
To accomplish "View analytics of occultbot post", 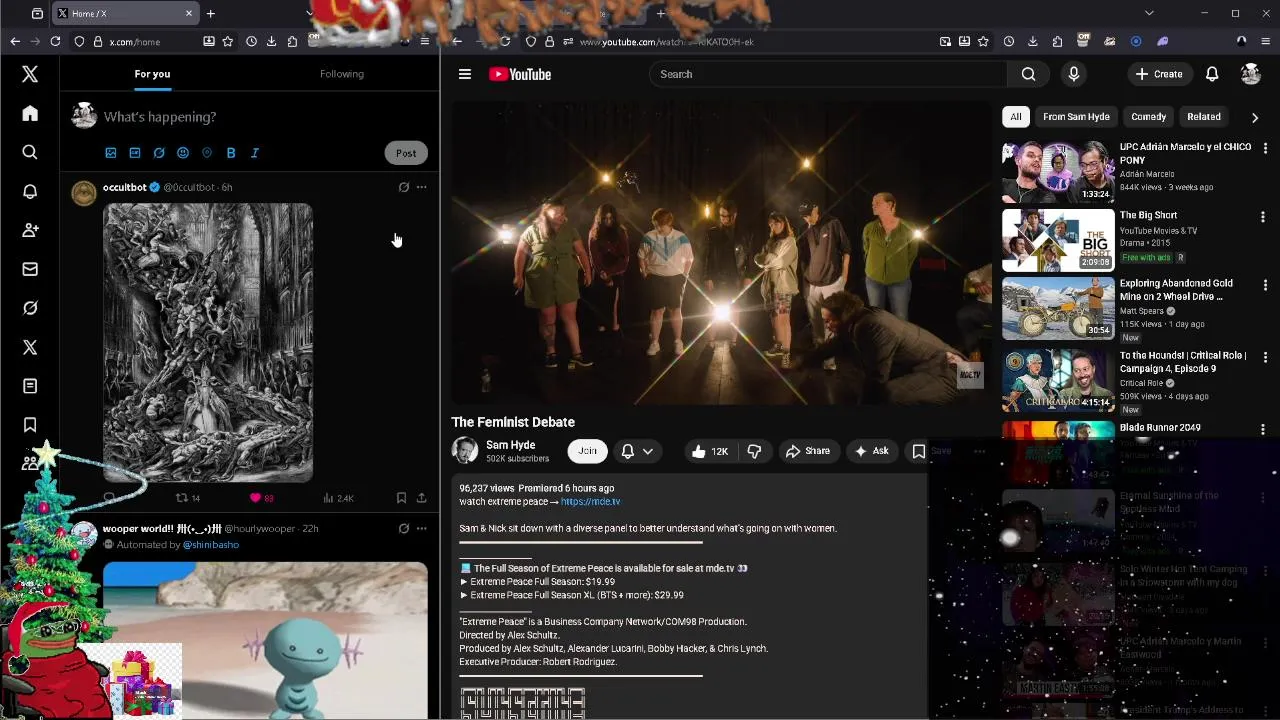I will click(338, 498).
